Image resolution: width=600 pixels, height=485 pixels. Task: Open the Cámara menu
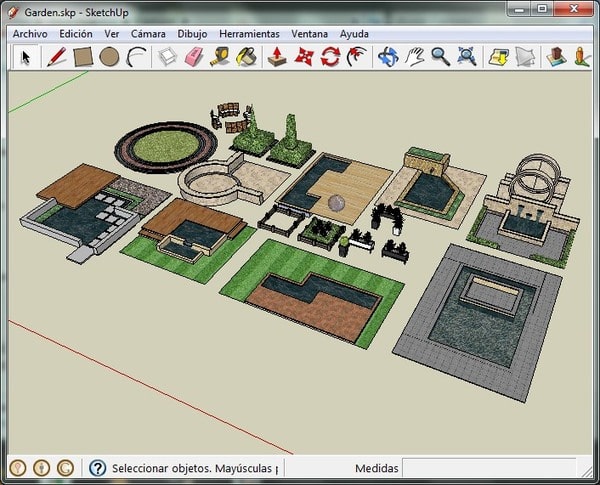click(x=148, y=33)
